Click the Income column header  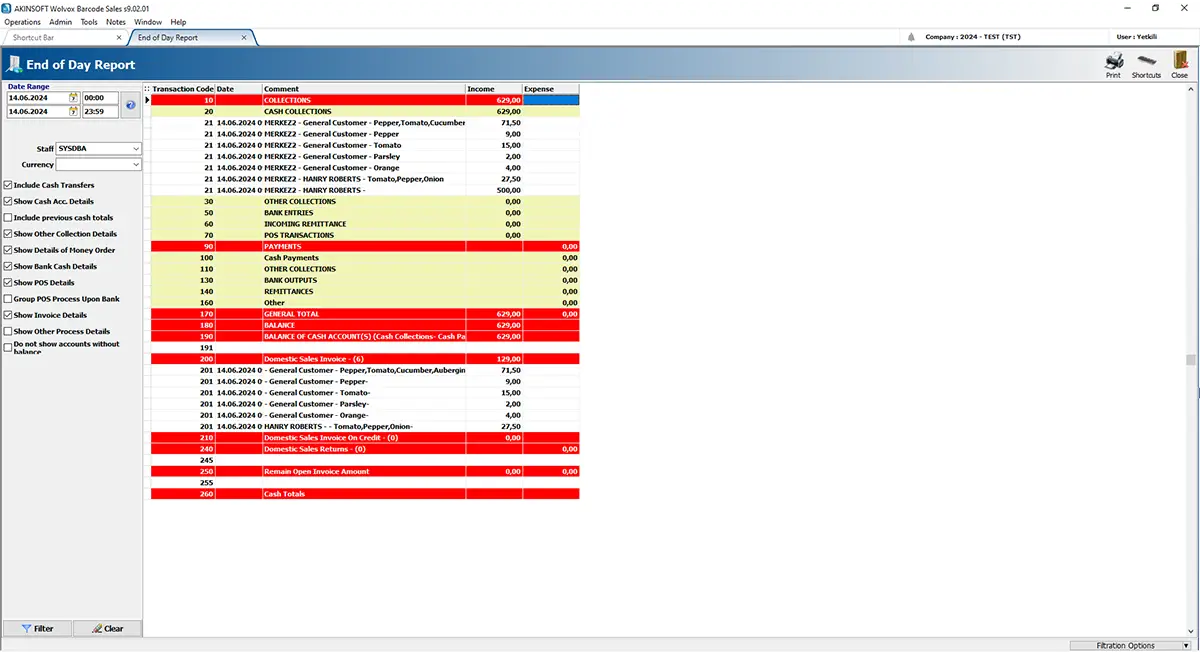[x=494, y=89]
